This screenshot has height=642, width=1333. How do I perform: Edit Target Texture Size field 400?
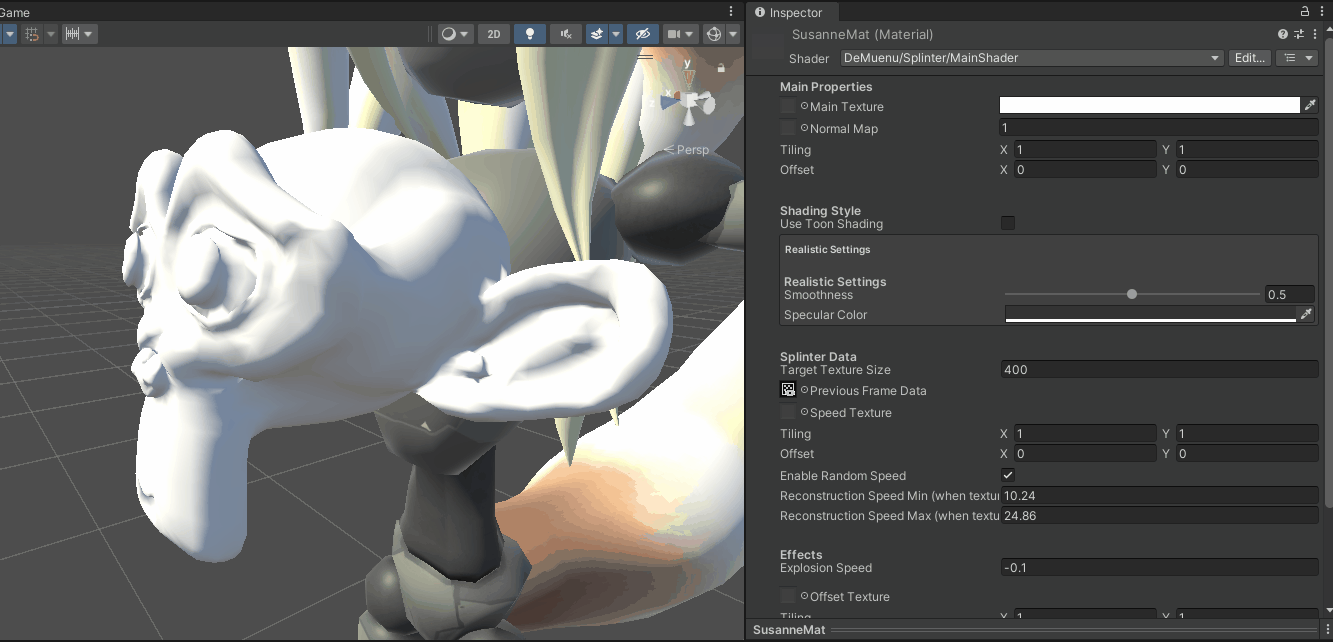[x=1159, y=369]
